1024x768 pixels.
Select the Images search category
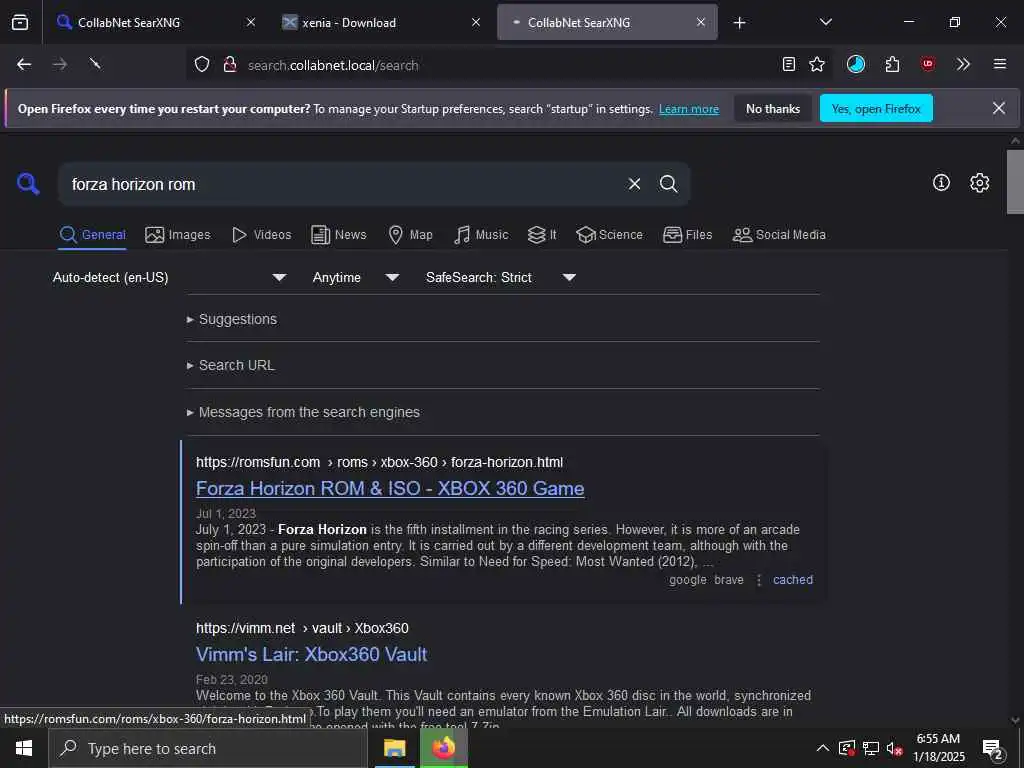pyautogui.click(x=178, y=234)
